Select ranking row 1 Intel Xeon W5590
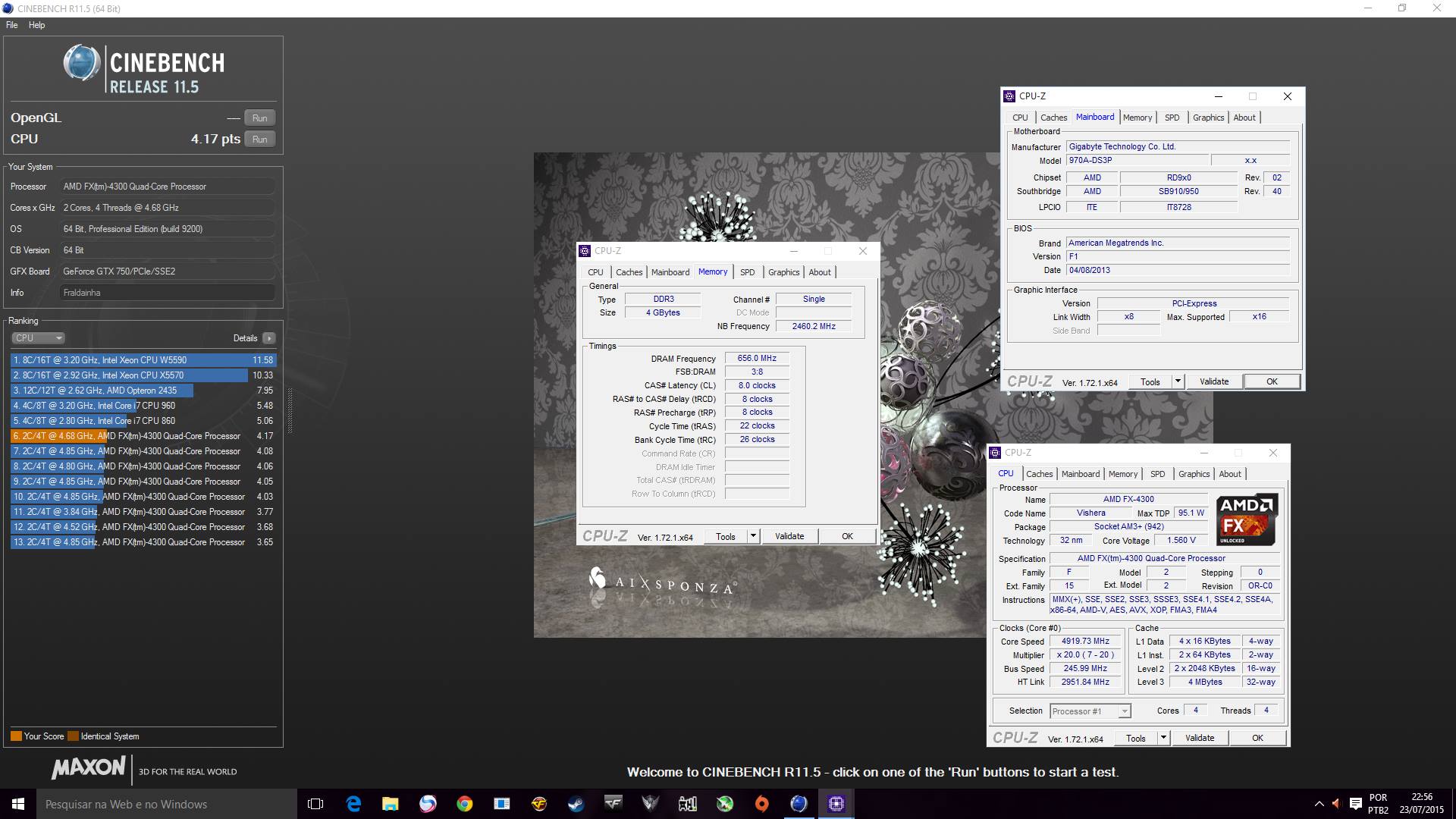 tap(143, 360)
